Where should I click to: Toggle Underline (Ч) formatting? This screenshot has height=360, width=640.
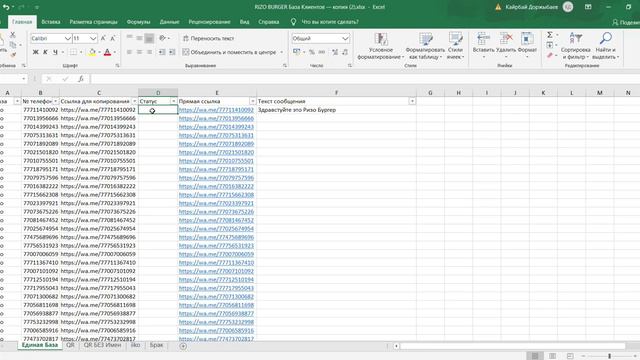click(x=55, y=52)
